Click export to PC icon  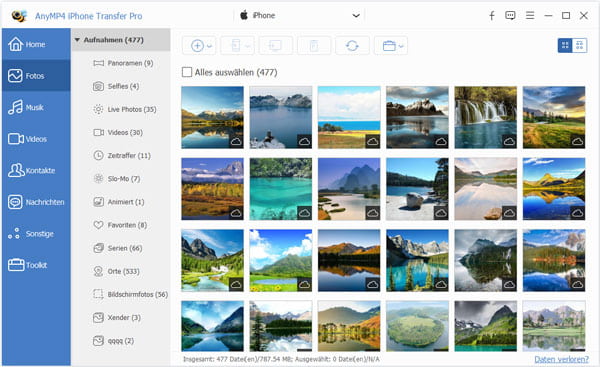pyautogui.click(x=276, y=46)
